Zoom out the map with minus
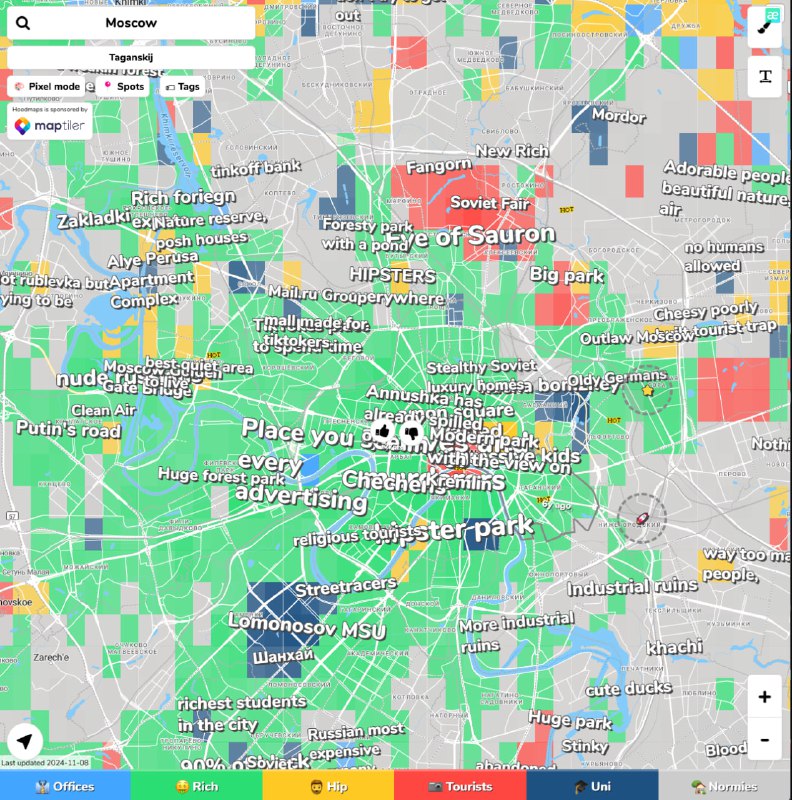Screen dimensions: 792x800 click(x=765, y=739)
